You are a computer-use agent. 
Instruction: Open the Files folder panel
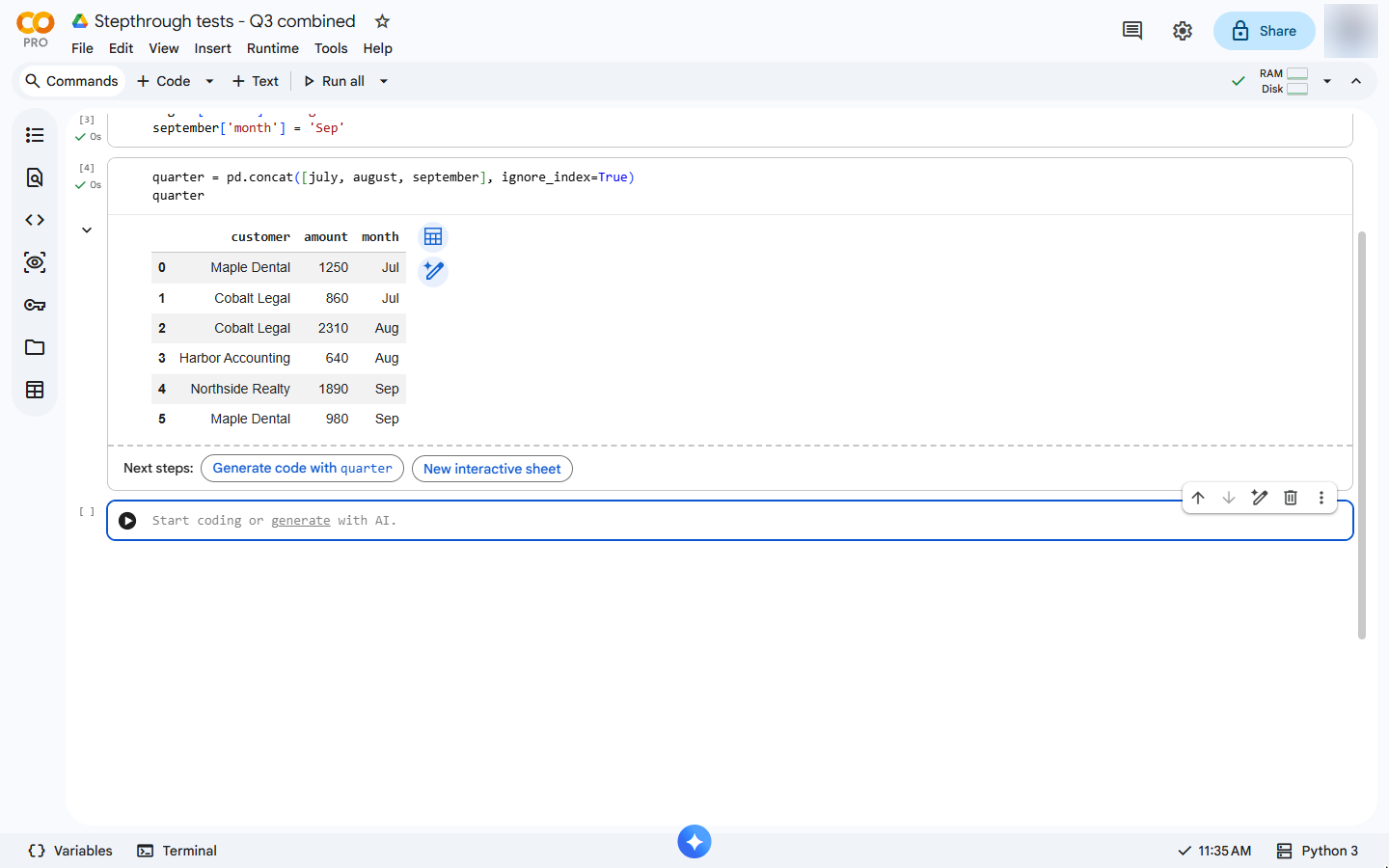(x=35, y=348)
